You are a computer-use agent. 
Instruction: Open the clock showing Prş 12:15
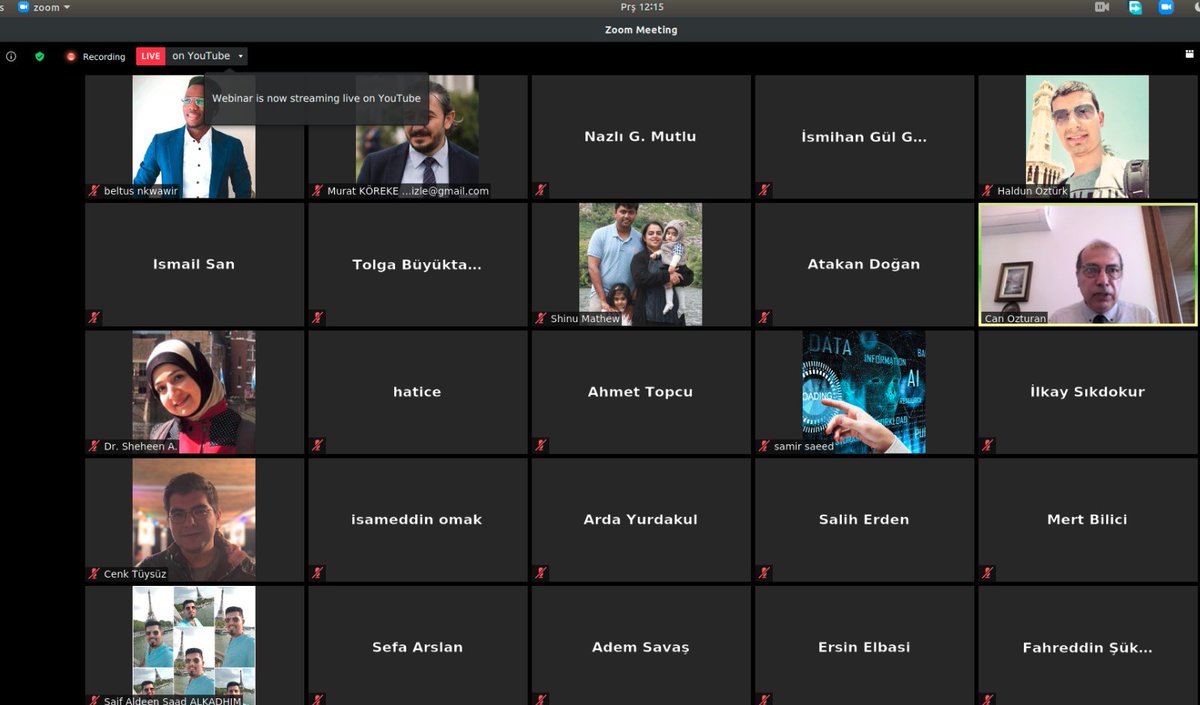coord(642,7)
